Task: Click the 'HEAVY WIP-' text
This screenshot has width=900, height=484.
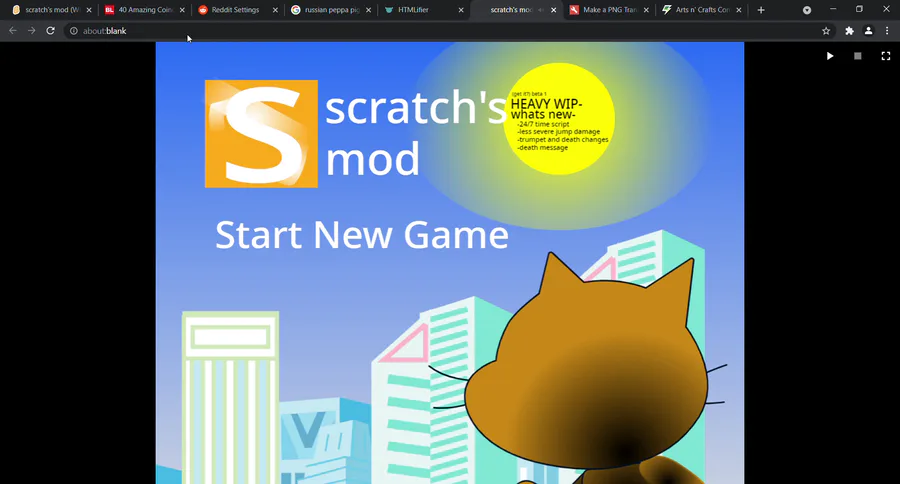Action: [x=546, y=104]
